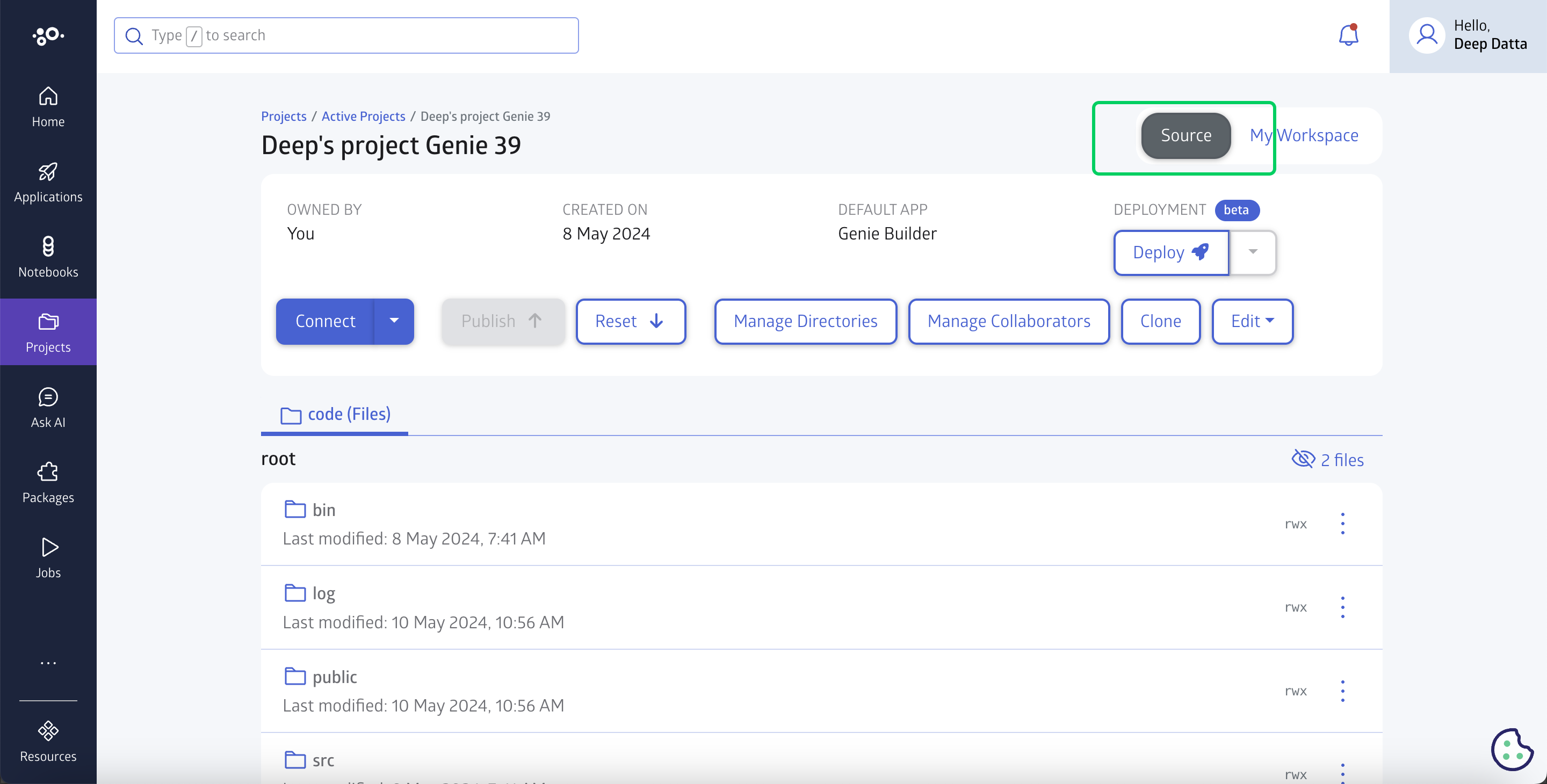1547x784 pixels.
Task: Focus the search input field
Action: pos(346,35)
